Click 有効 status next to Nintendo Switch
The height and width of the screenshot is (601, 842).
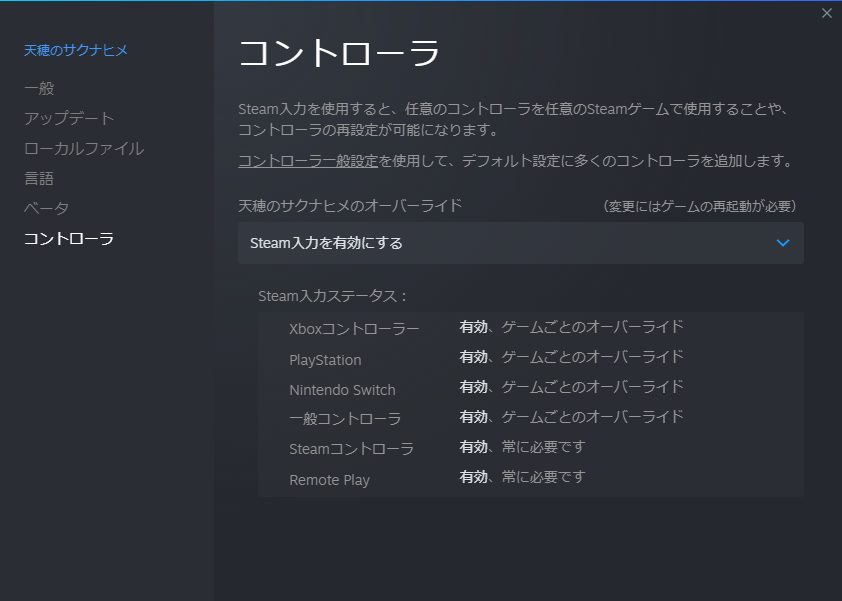(474, 387)
